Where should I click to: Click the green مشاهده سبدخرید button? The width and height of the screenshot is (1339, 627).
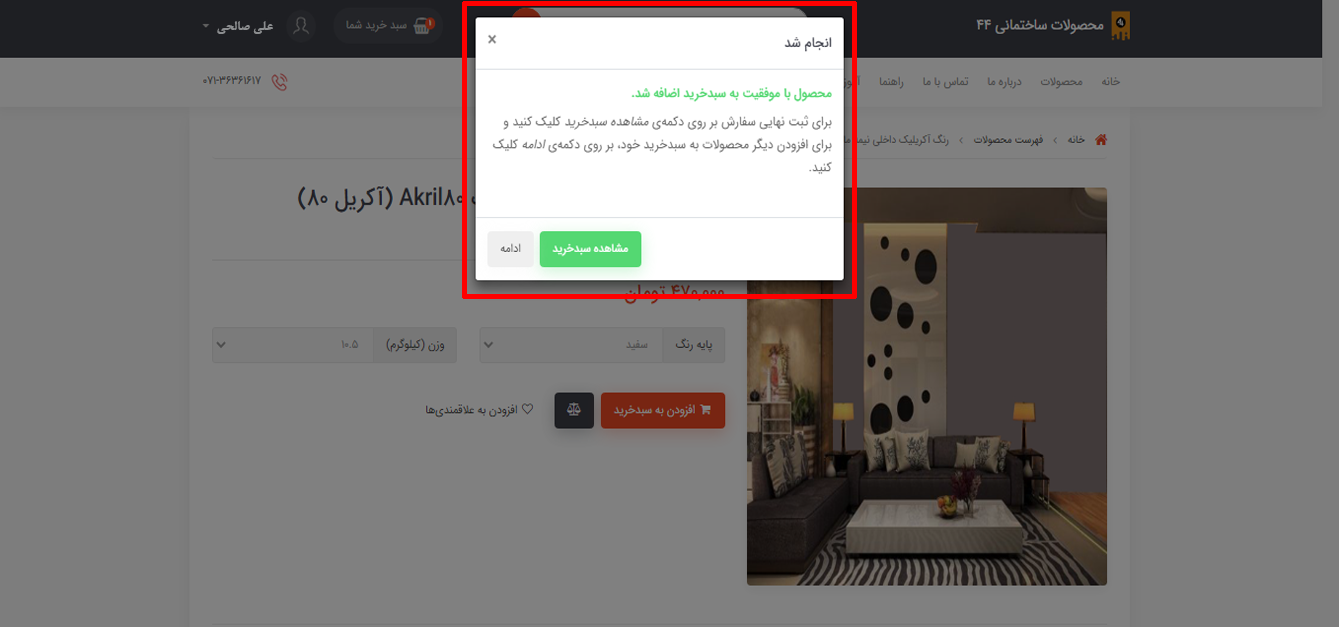[x=590, y=249]
